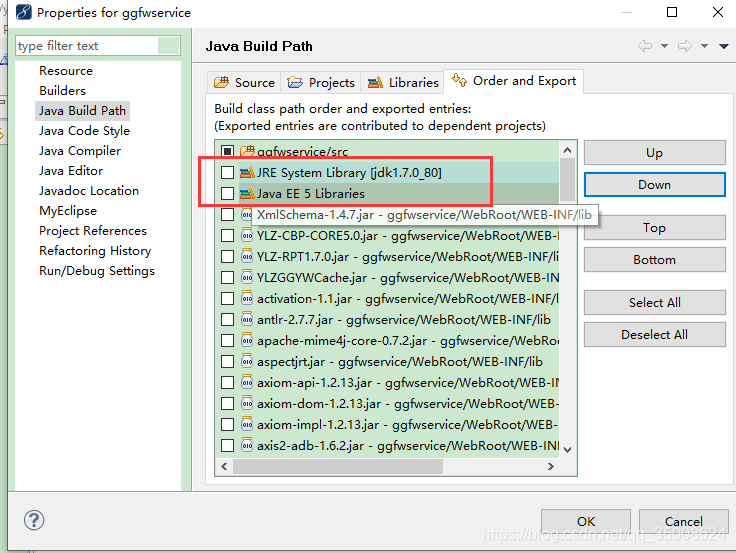
Task: Open the forward history dropdown arrow
Action: pyautogui.click(x=704, y=46)
